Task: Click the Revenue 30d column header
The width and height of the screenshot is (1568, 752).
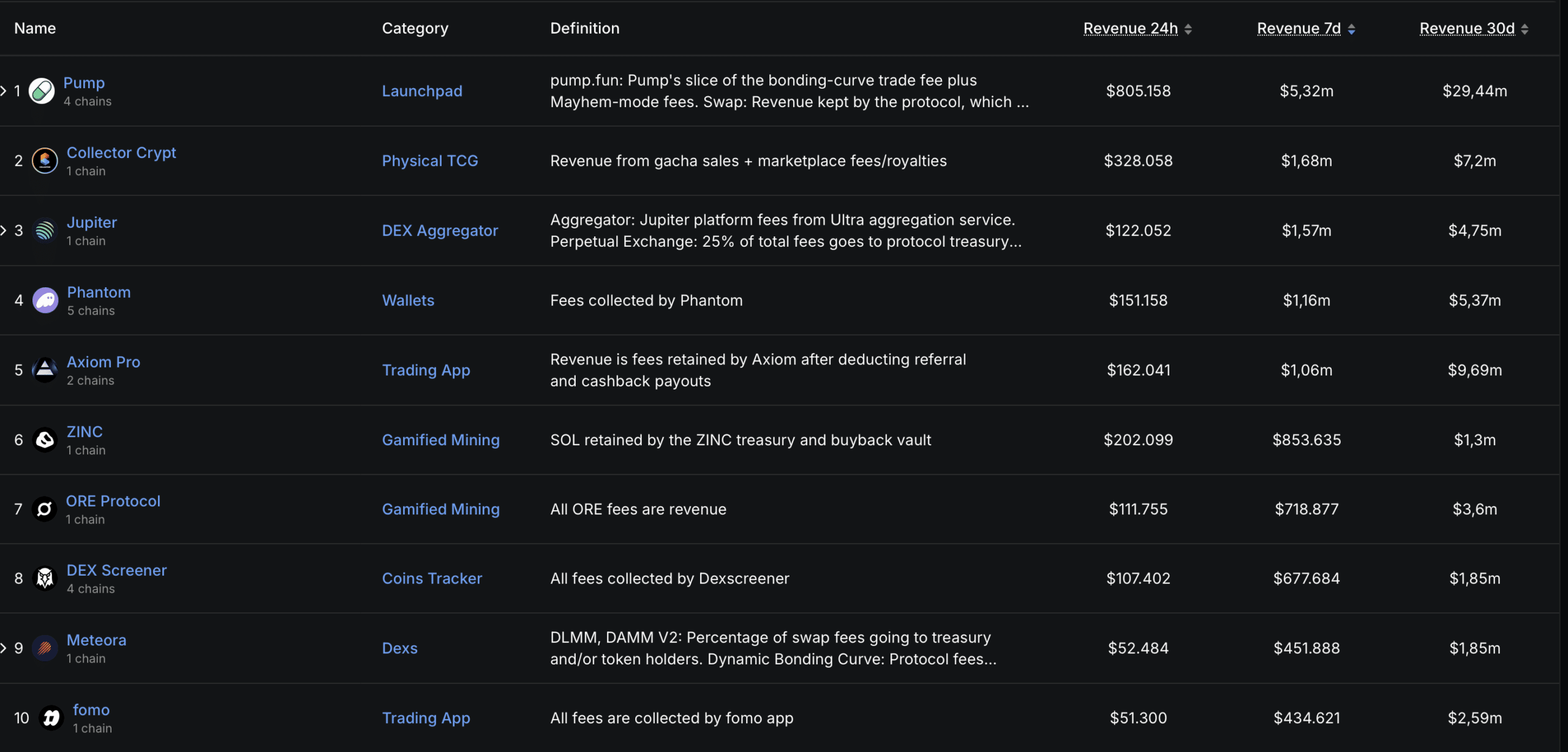Action: [x=1468, y=29]
